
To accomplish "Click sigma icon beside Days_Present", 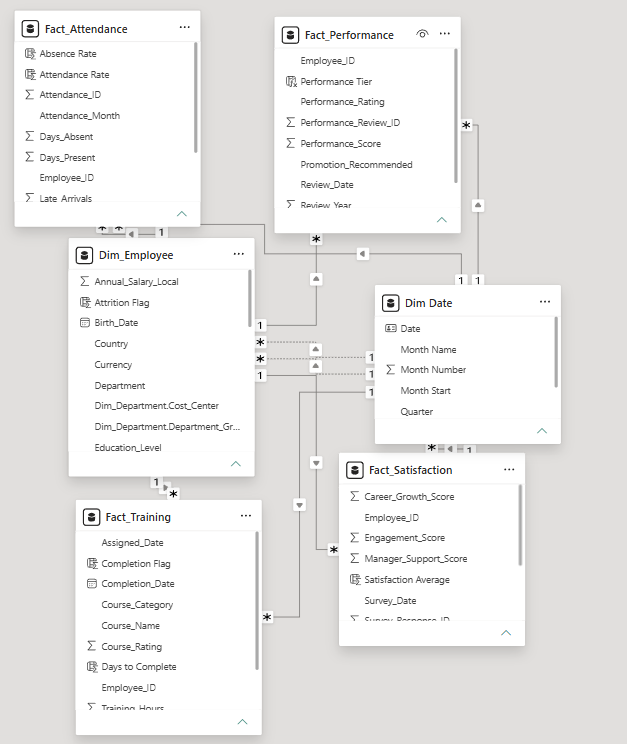I will (x=29, y=157).
